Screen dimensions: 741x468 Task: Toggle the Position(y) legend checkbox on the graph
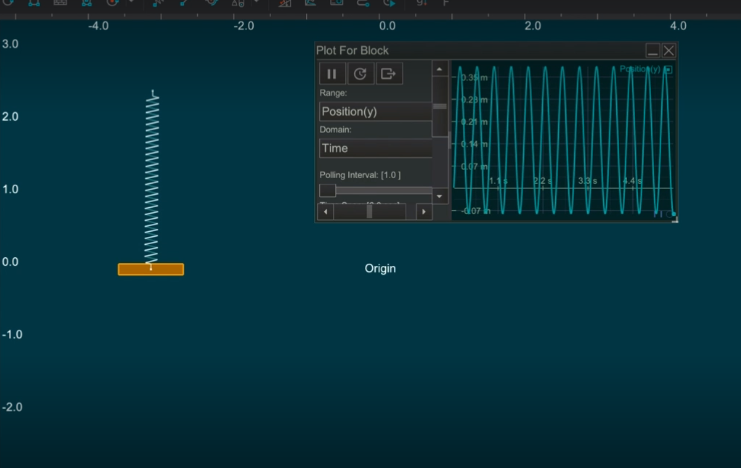click(668, 69)
